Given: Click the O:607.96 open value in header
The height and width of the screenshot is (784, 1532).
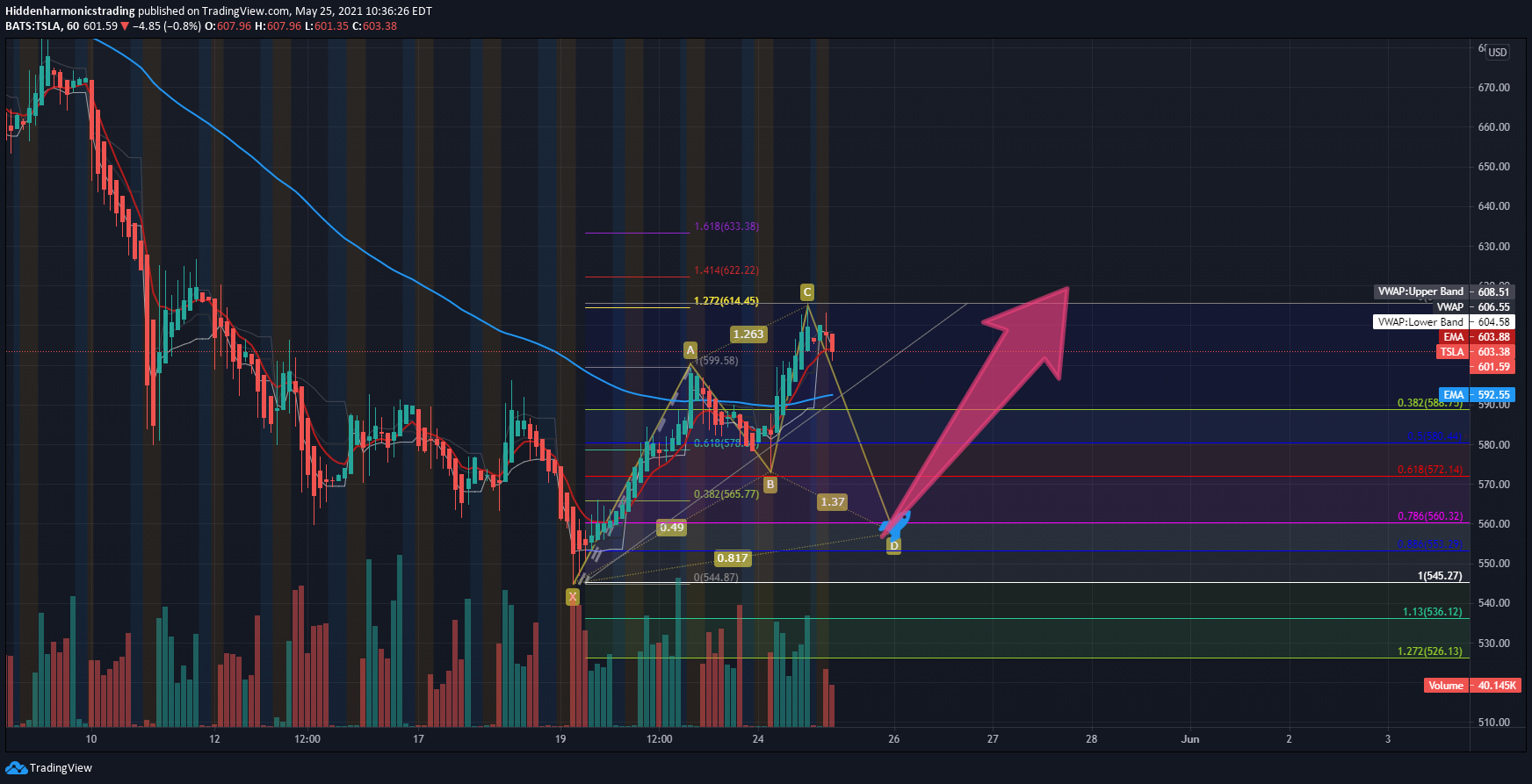Looking at the screenshot, I should coord(228,26).
